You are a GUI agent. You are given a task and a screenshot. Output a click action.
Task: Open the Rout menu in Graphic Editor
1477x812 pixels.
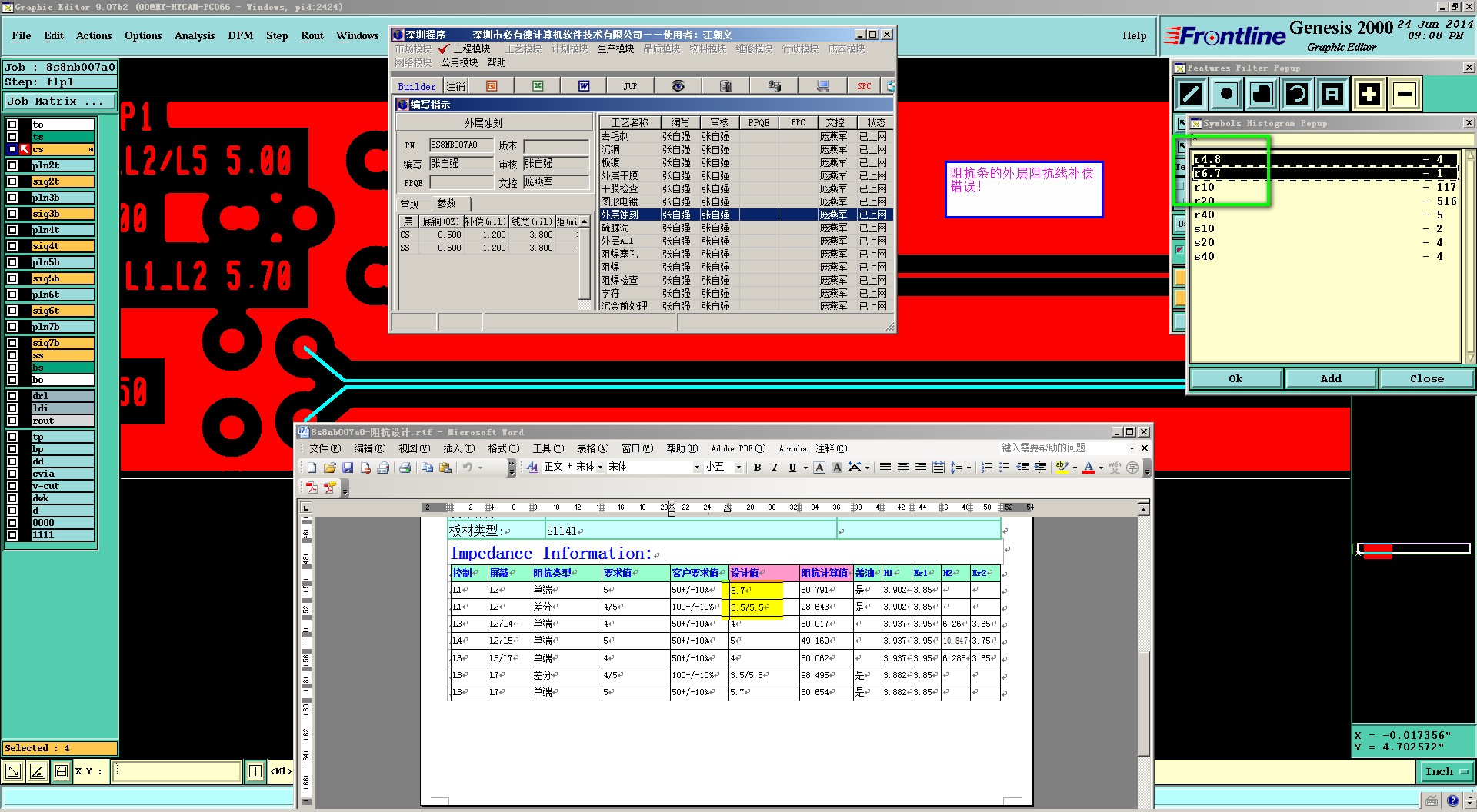(312, 35)
